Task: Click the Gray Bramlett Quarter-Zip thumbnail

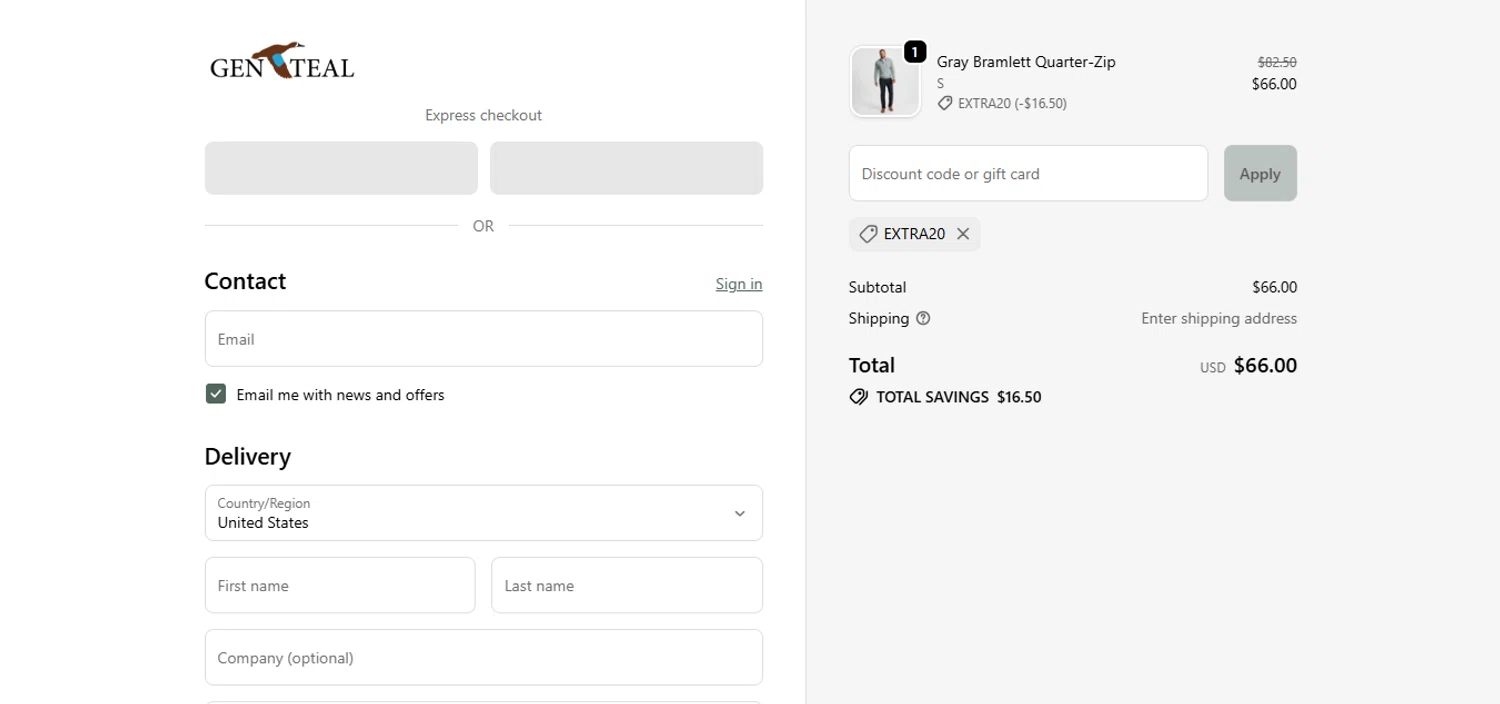Action: pyautogui.click(x=885, y=82)
